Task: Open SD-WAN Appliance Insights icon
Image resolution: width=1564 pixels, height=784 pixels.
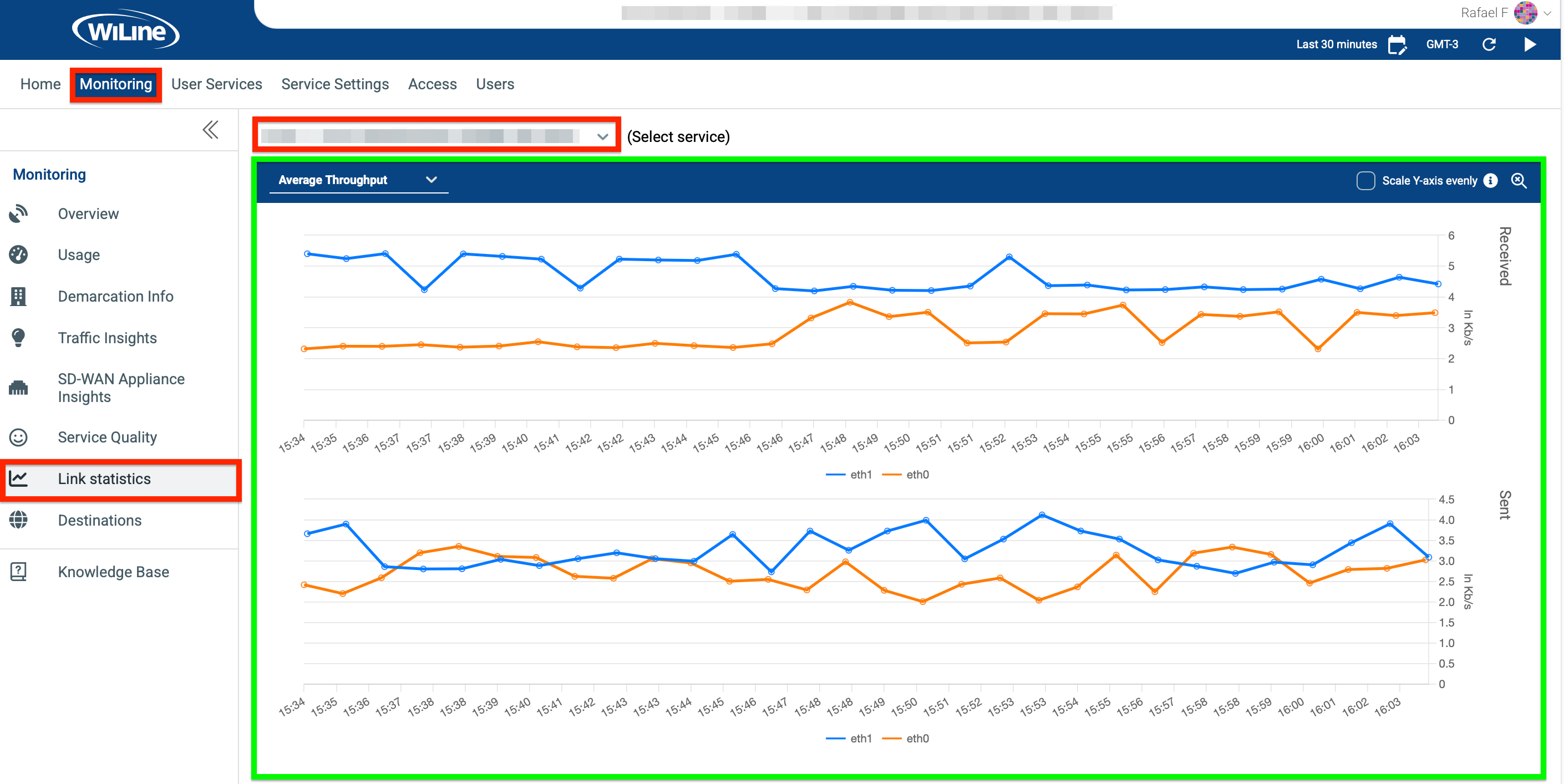Action: (x=19, y=388)
